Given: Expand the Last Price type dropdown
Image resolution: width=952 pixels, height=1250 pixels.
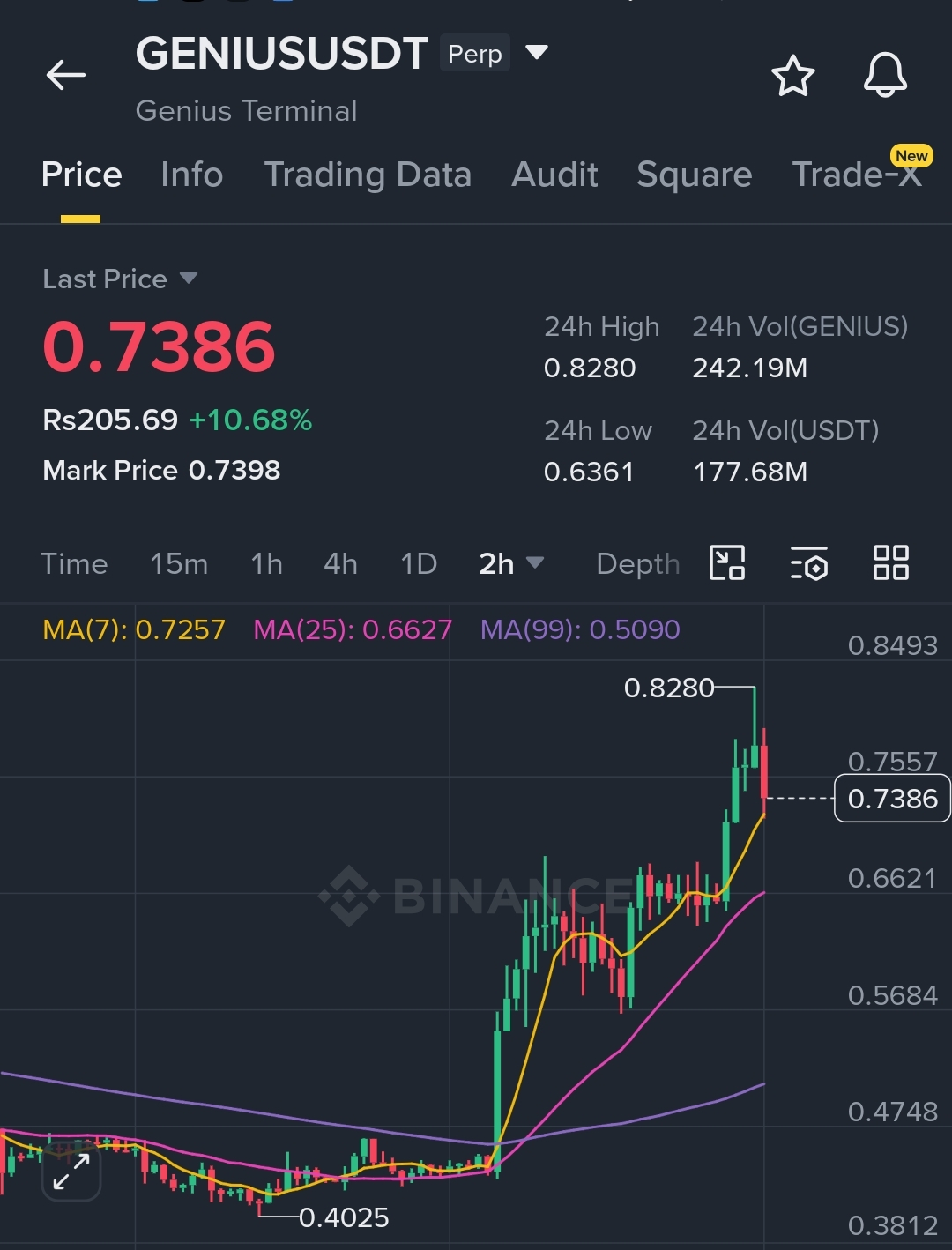Looking at the screenshot, I should (188, 279).
